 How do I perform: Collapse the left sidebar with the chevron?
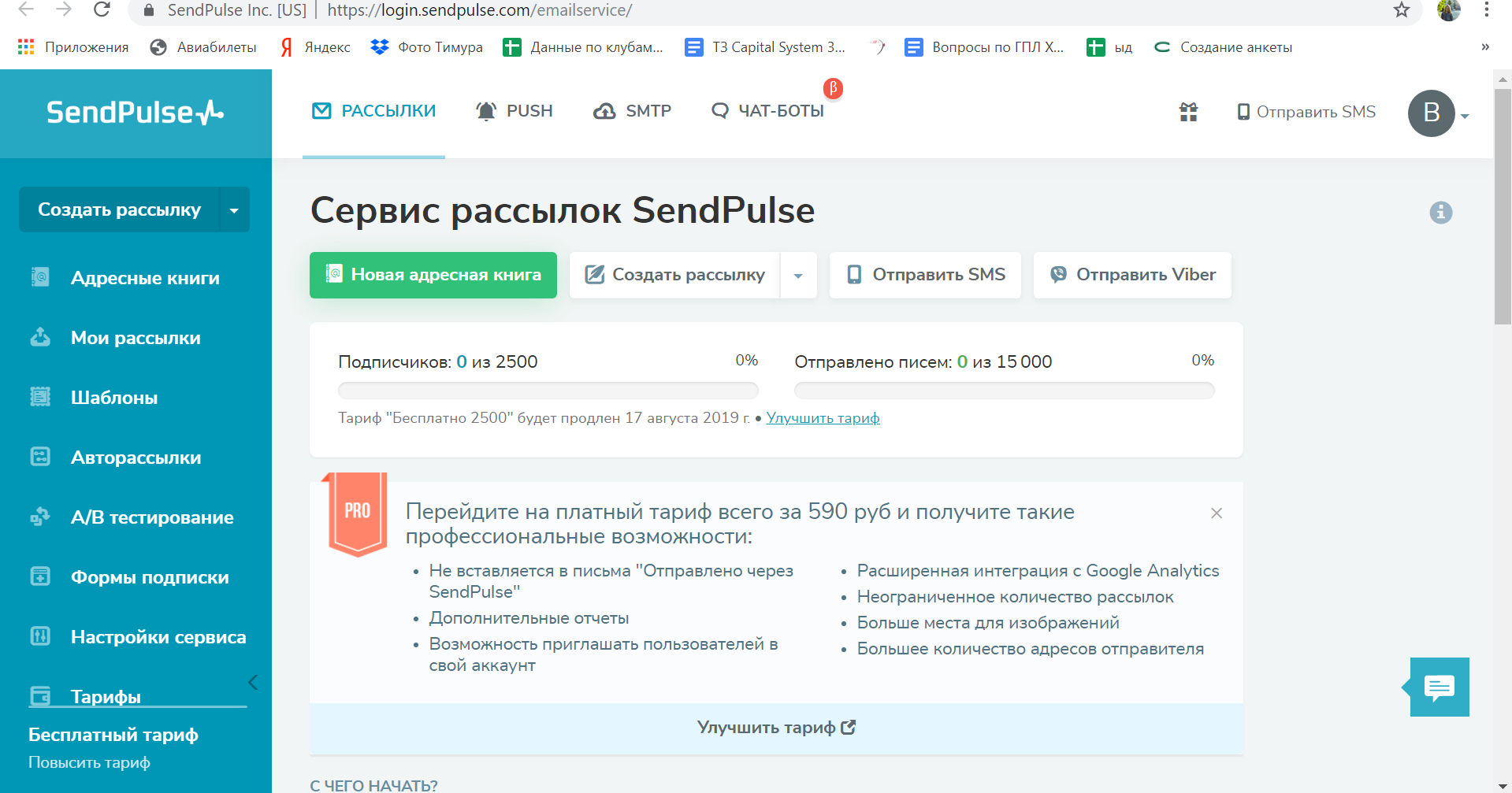click(x=253, y=683)
